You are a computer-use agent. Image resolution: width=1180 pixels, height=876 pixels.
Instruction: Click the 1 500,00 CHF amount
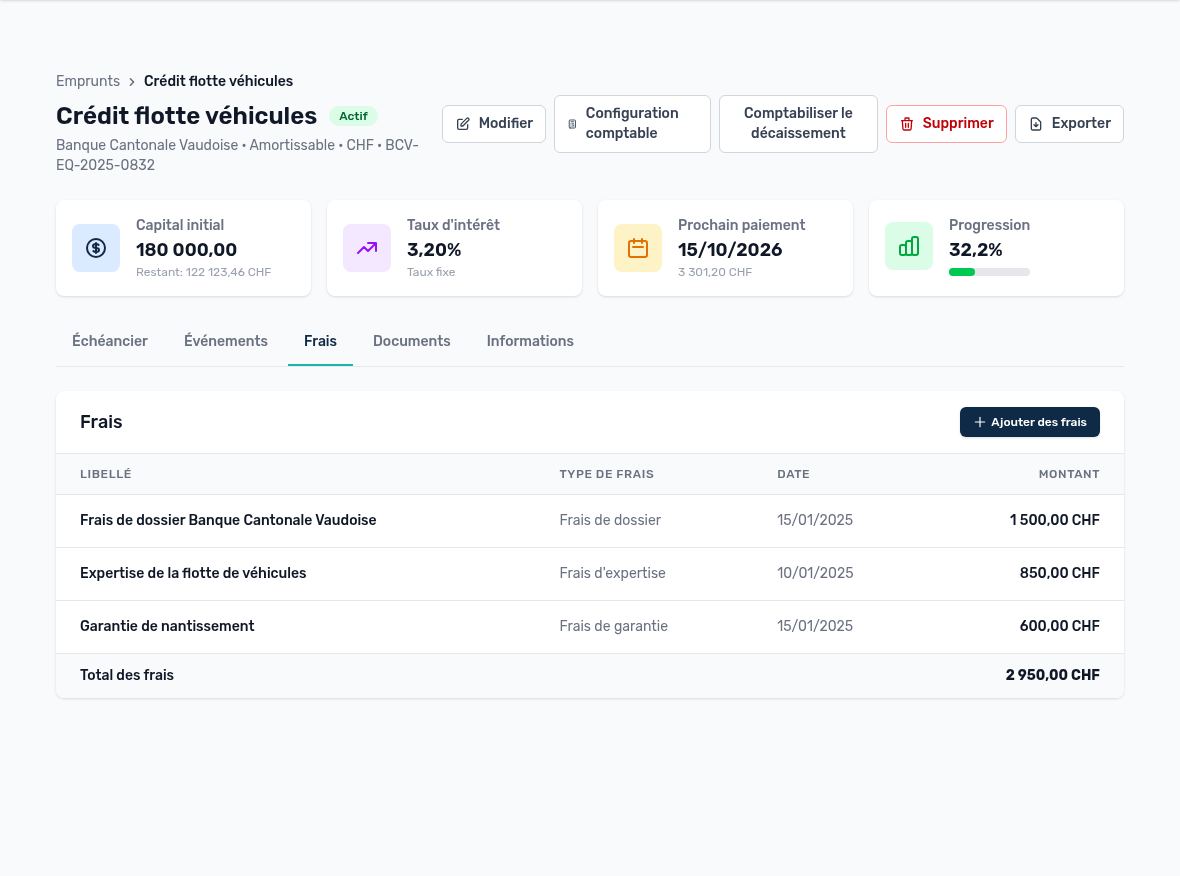click(x=1054, y=520)
